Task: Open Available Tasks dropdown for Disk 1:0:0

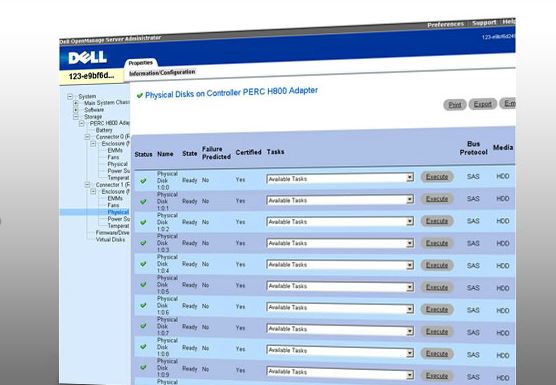Action: [340, 178]
